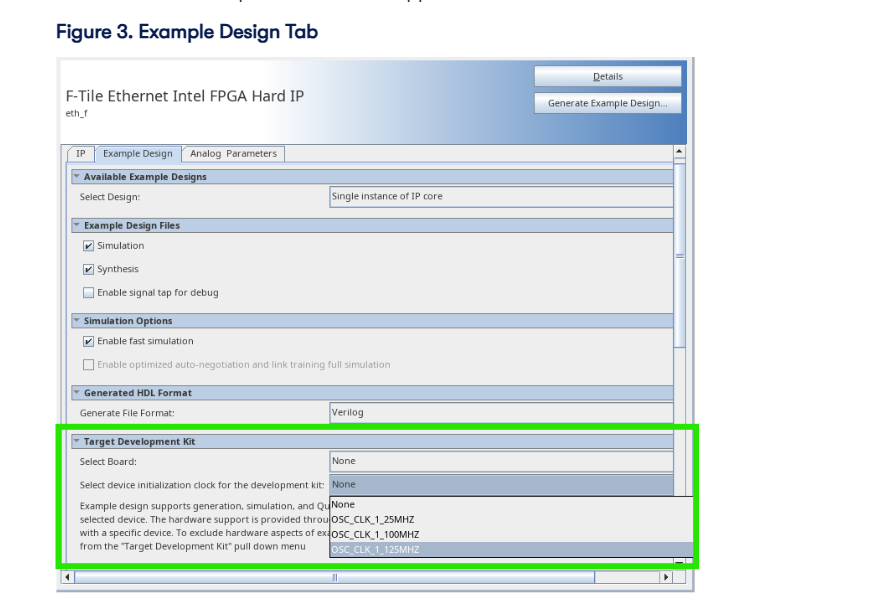Viewport: 879px width, 601px height.
Task: Uncheck the Simulation checkbox
Action: pos(88,246)
